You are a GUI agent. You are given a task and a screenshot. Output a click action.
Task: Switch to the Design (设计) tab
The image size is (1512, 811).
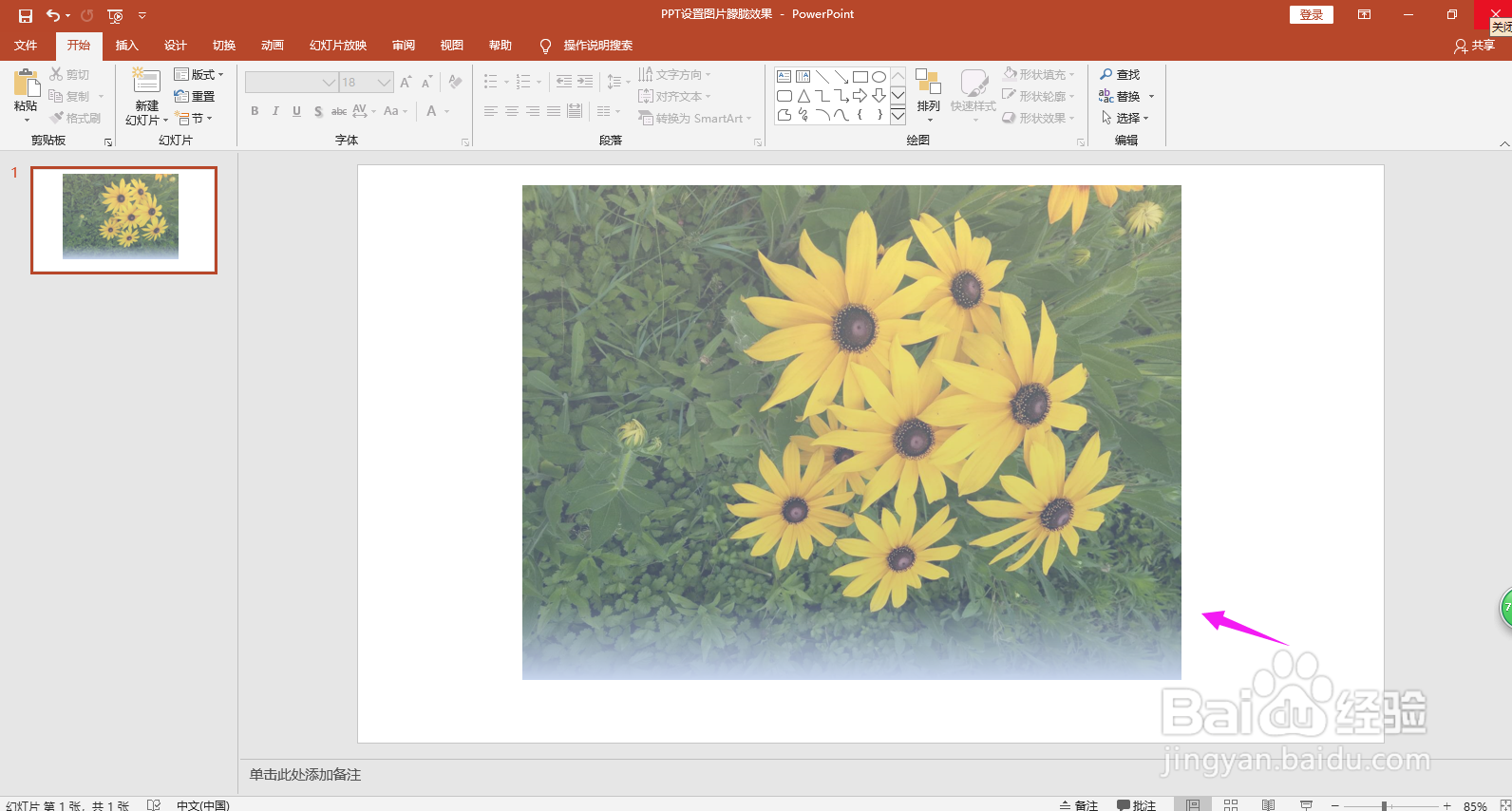point(175,46)
